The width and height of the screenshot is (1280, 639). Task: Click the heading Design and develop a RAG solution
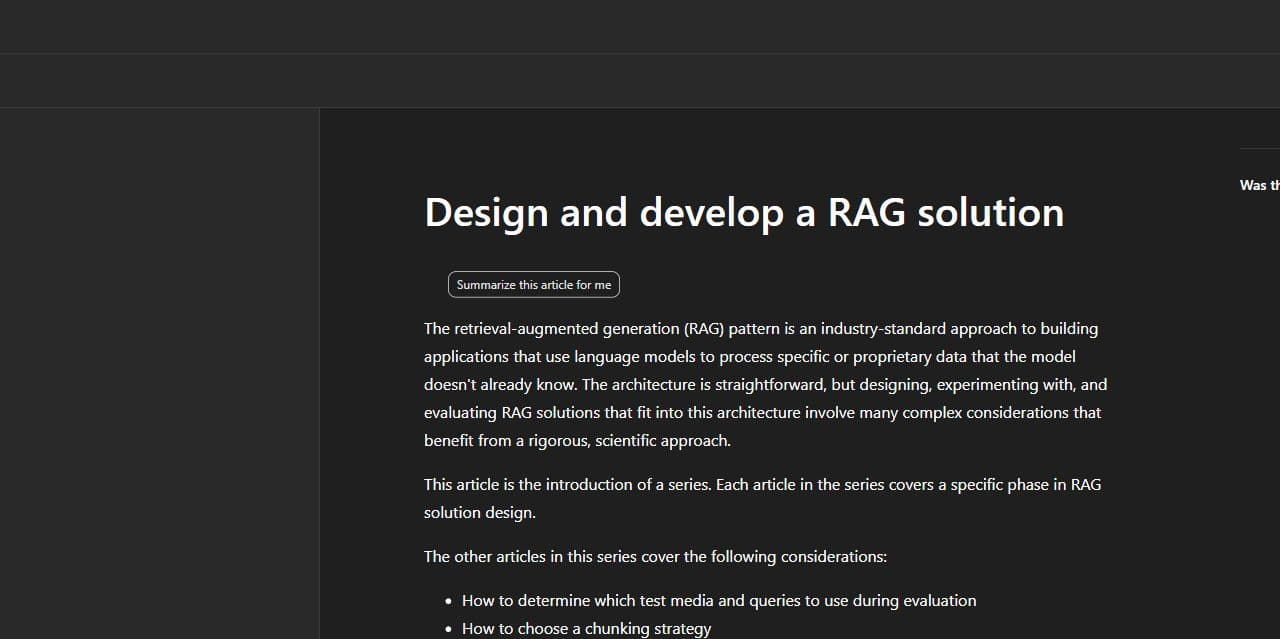[x=744, y=213]
